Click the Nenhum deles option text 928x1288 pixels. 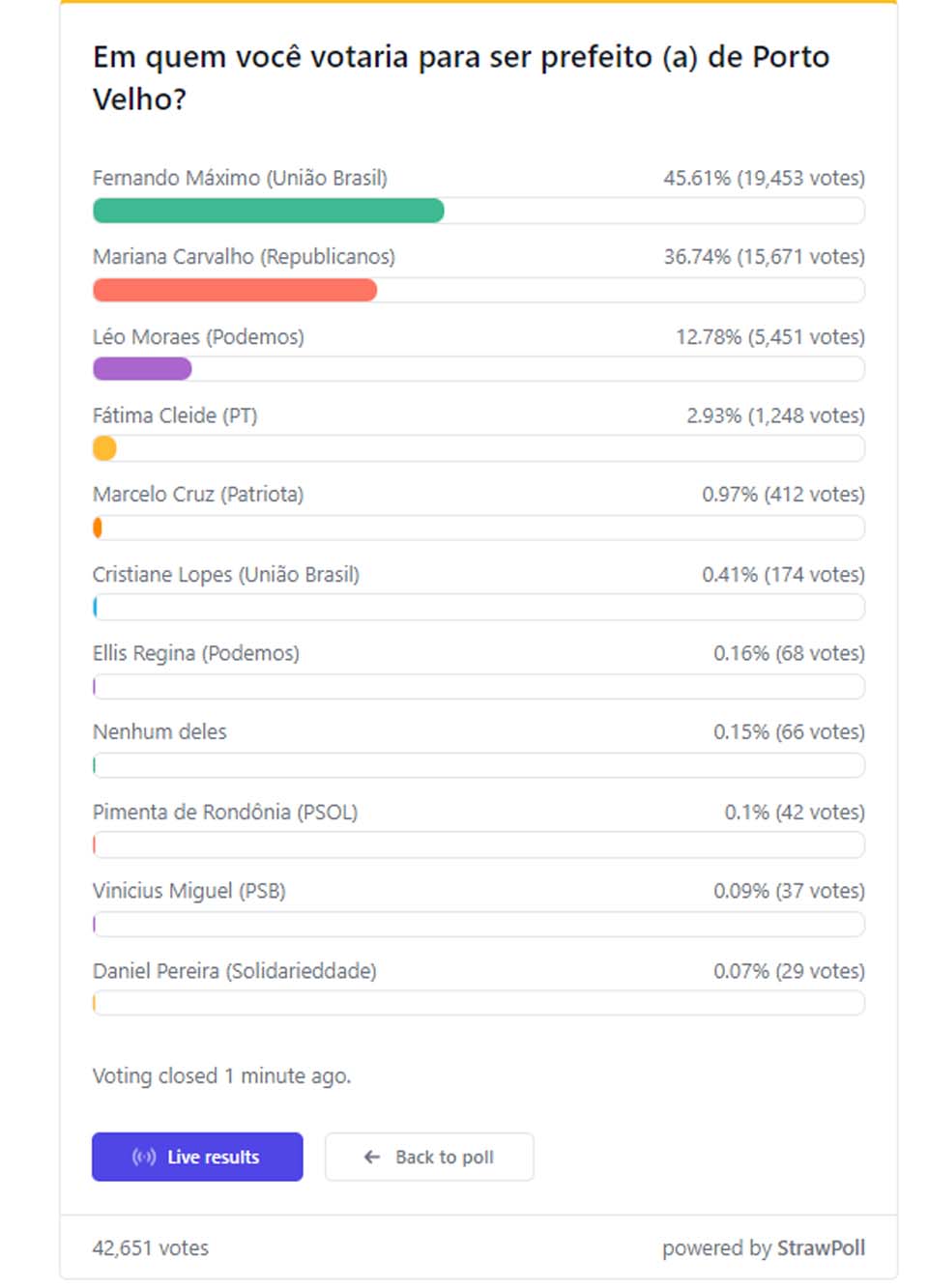point(159,732)
